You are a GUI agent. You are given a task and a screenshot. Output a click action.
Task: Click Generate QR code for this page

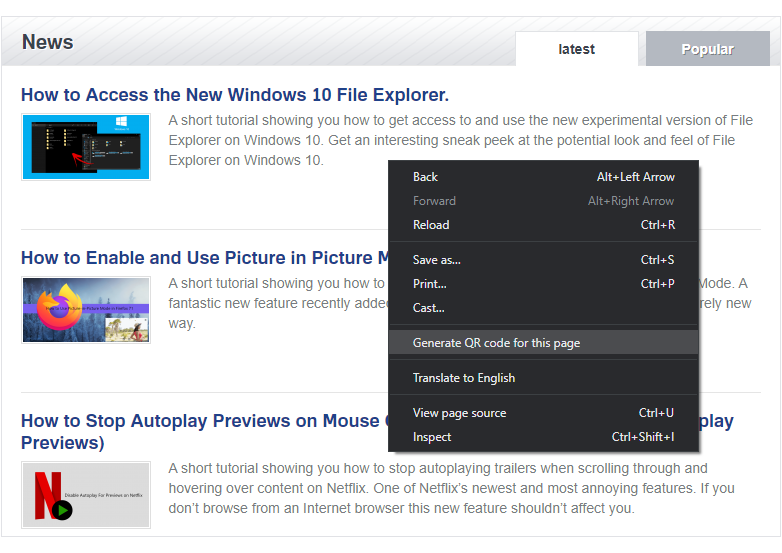tap(543, 343)
